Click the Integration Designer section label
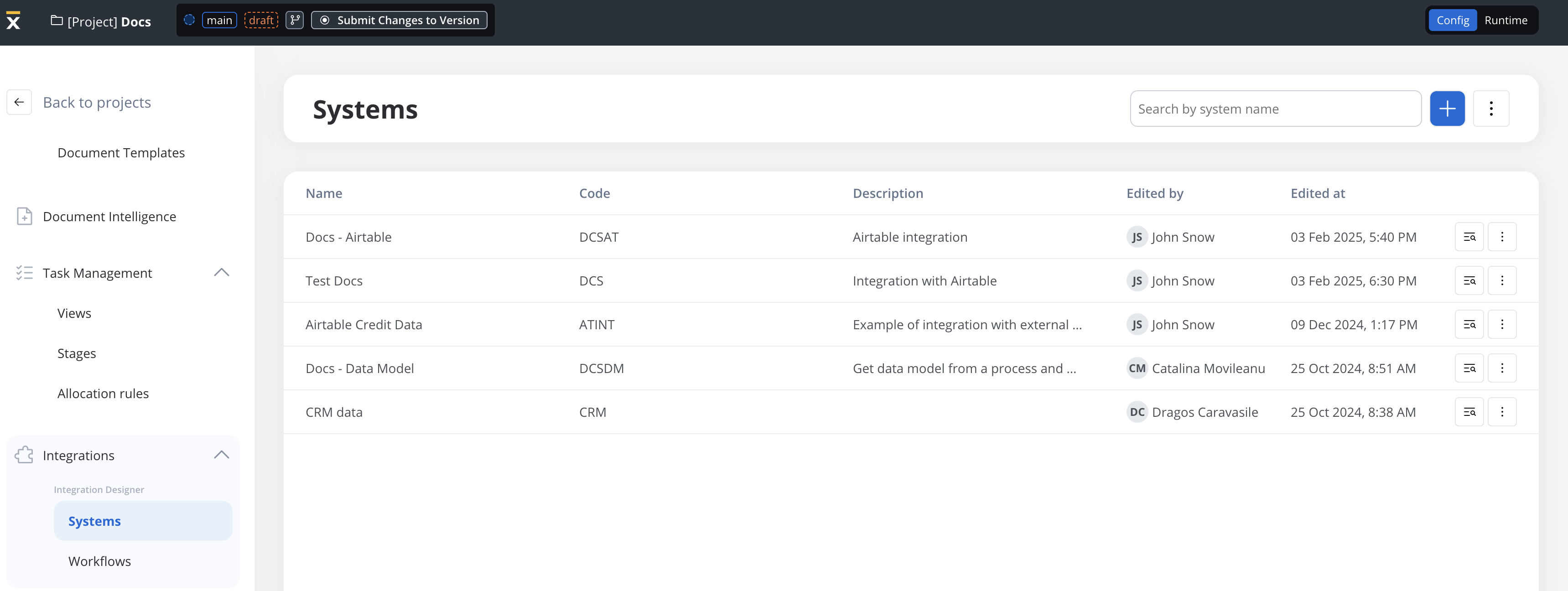The image size is (1568, 591). point(99,489)
